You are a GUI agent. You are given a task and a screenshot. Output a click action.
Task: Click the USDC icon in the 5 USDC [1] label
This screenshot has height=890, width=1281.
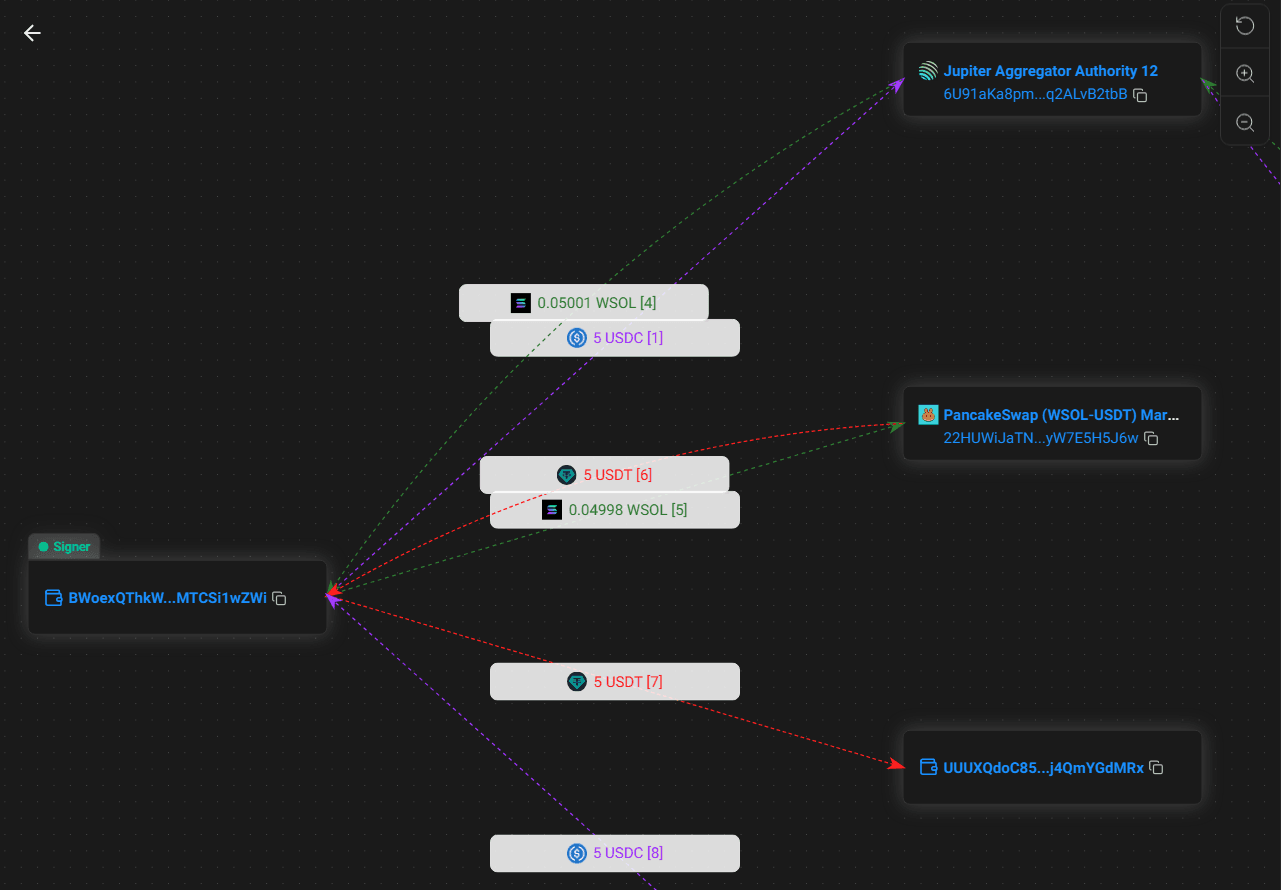[577, 338]
